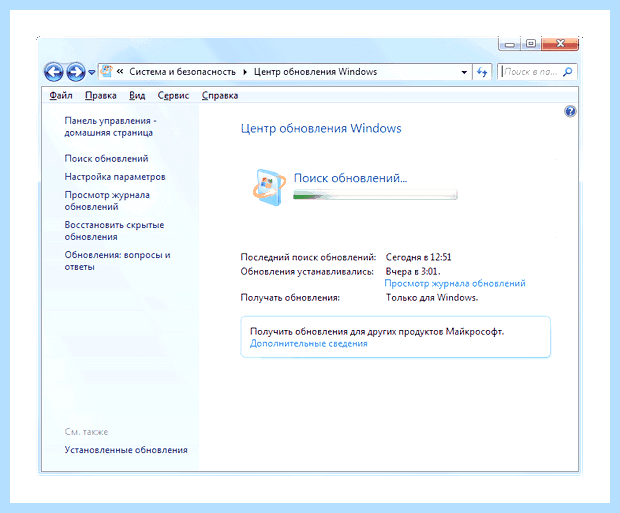Screen dimensions: 620x513
Task: Open 'Дополнительные сведения' link
Action: [x=308, y=343]
